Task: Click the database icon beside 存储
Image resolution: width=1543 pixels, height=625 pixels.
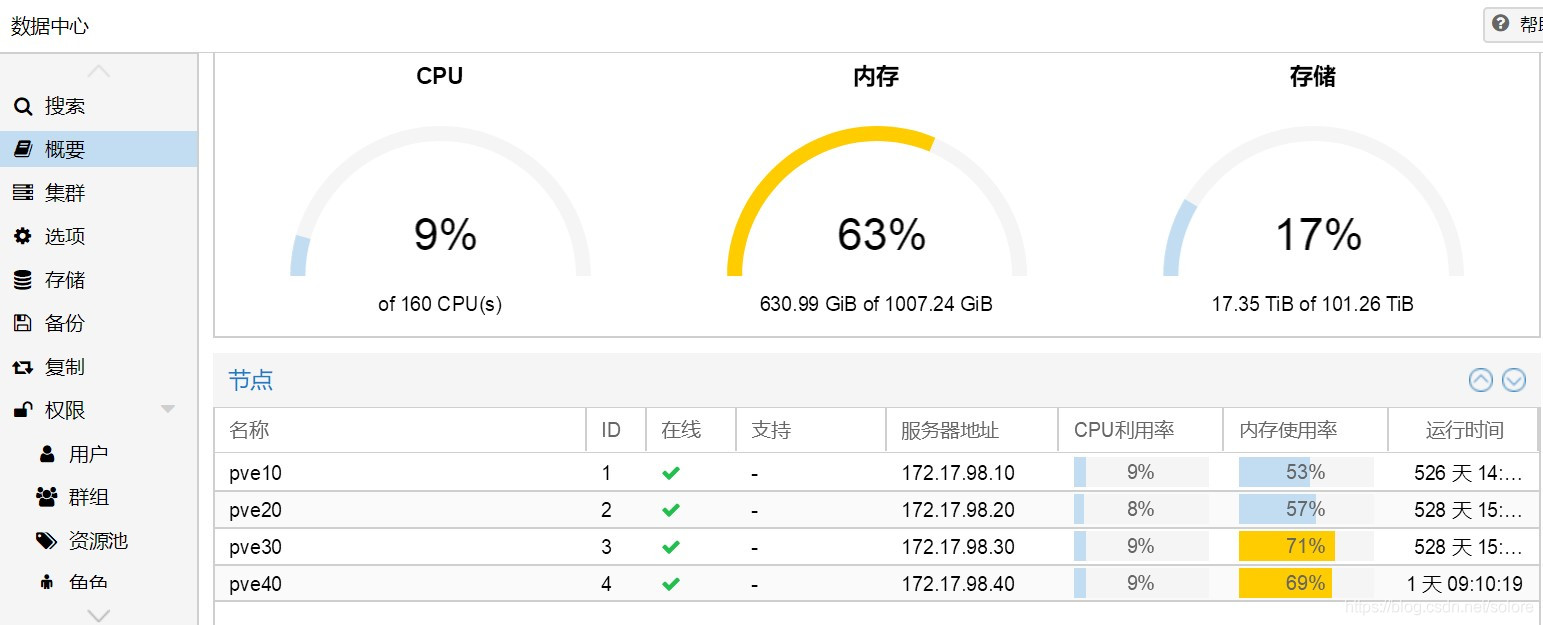Action: pyautogui.click(x=22, y=280)
